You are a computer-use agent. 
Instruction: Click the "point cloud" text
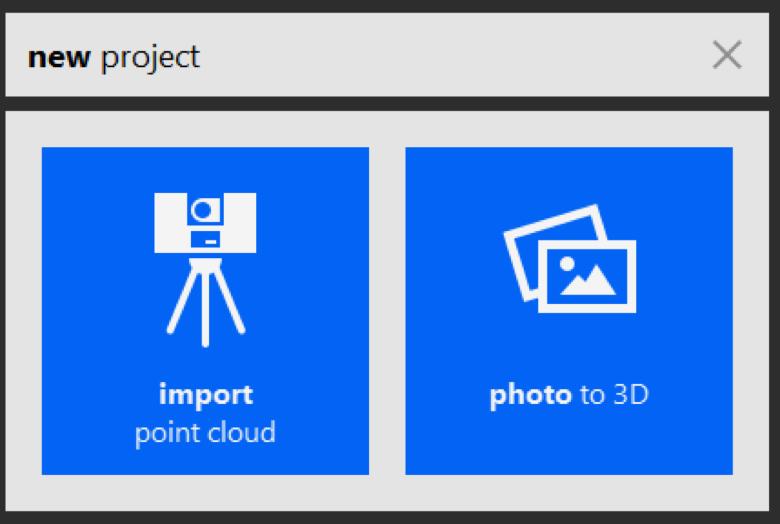tap(205, 433)
